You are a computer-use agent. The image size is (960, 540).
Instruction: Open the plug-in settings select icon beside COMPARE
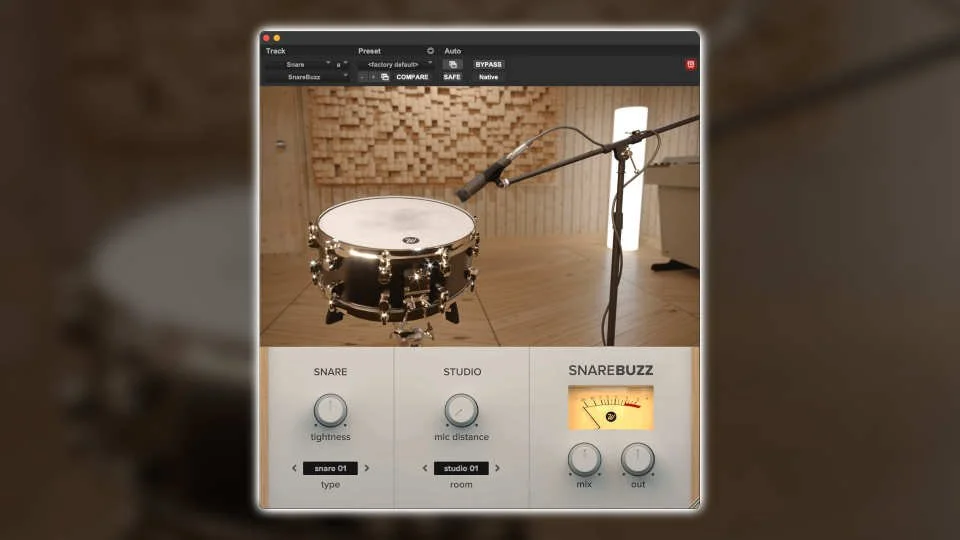(x=385, y=77)
